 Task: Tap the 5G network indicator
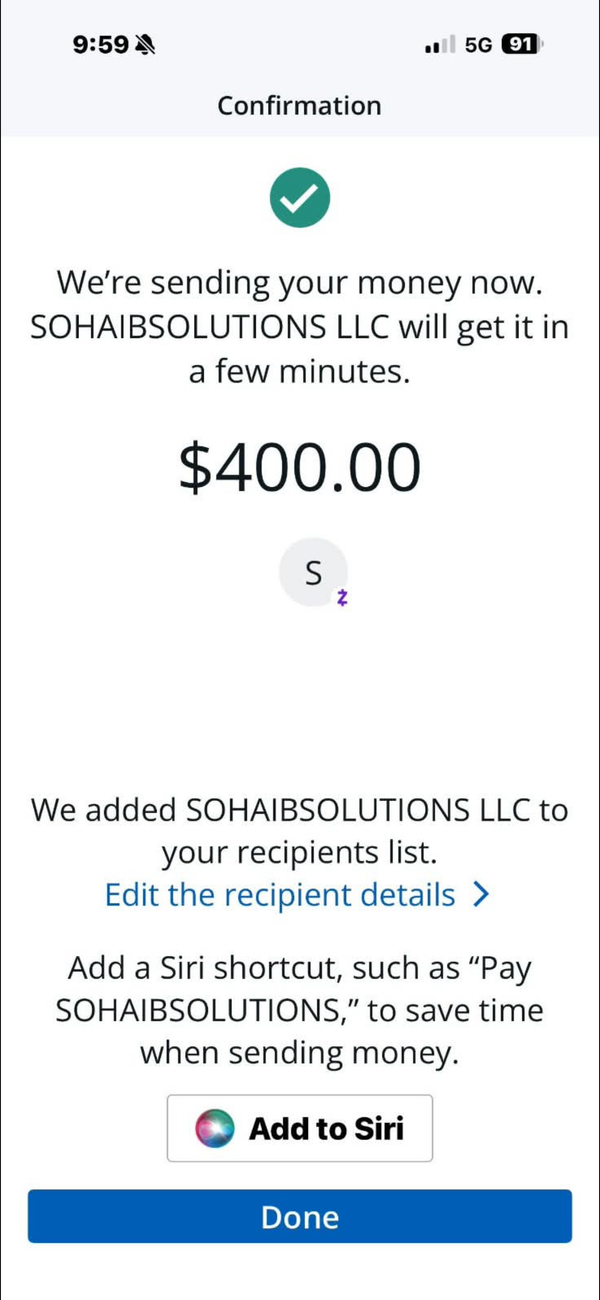coord(479,45)
